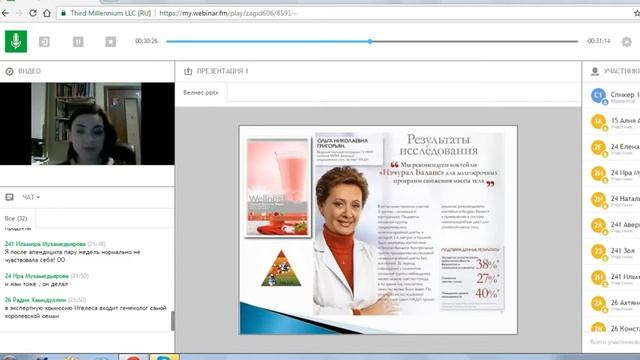The image size is (640, 360).
Task: Go forward in the browser
Action: (x=19, y=13)
